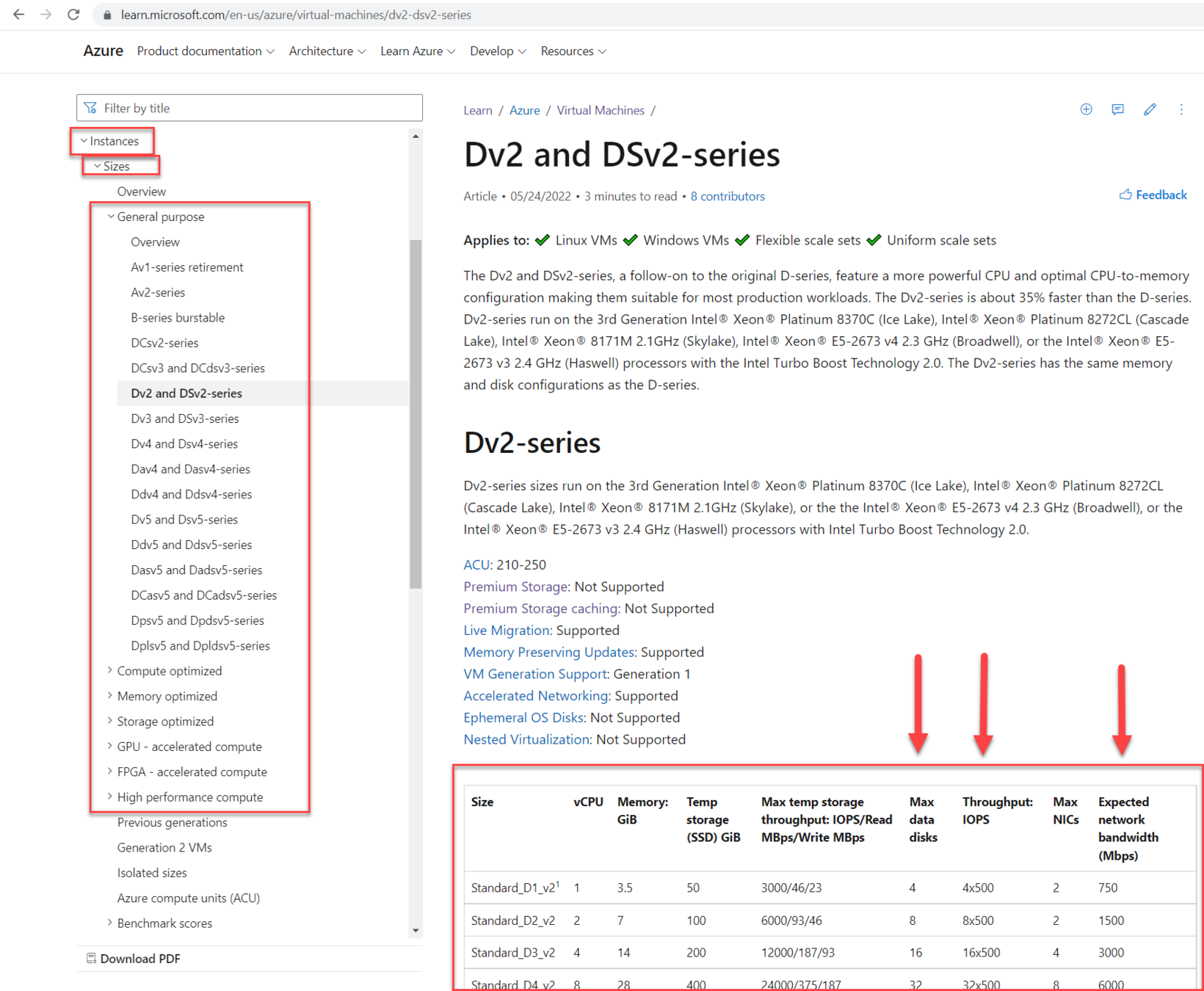Click Virtual Machines breadcrumb link
This screenshot has width=1204, height=991.
[x=601, y=110]
